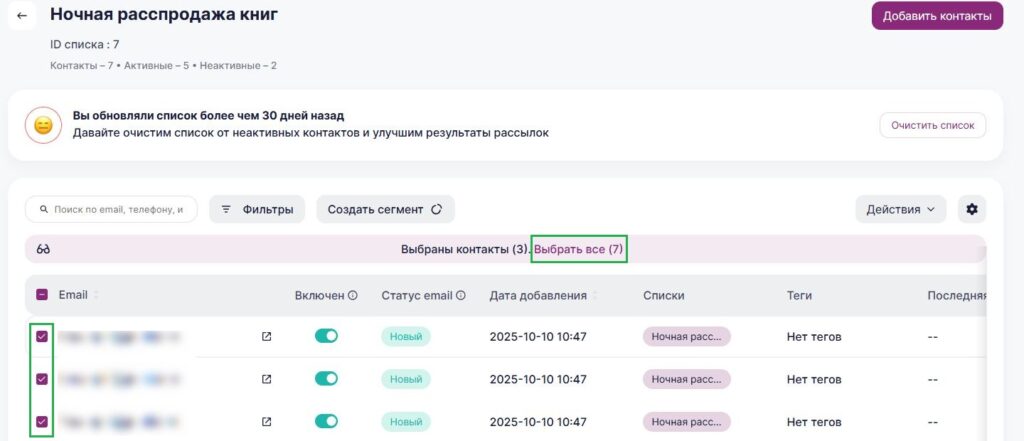Turn off the "Включен" switch in the third row
This screenshot has height=441, width=1024.
click(x=326, y=422)
